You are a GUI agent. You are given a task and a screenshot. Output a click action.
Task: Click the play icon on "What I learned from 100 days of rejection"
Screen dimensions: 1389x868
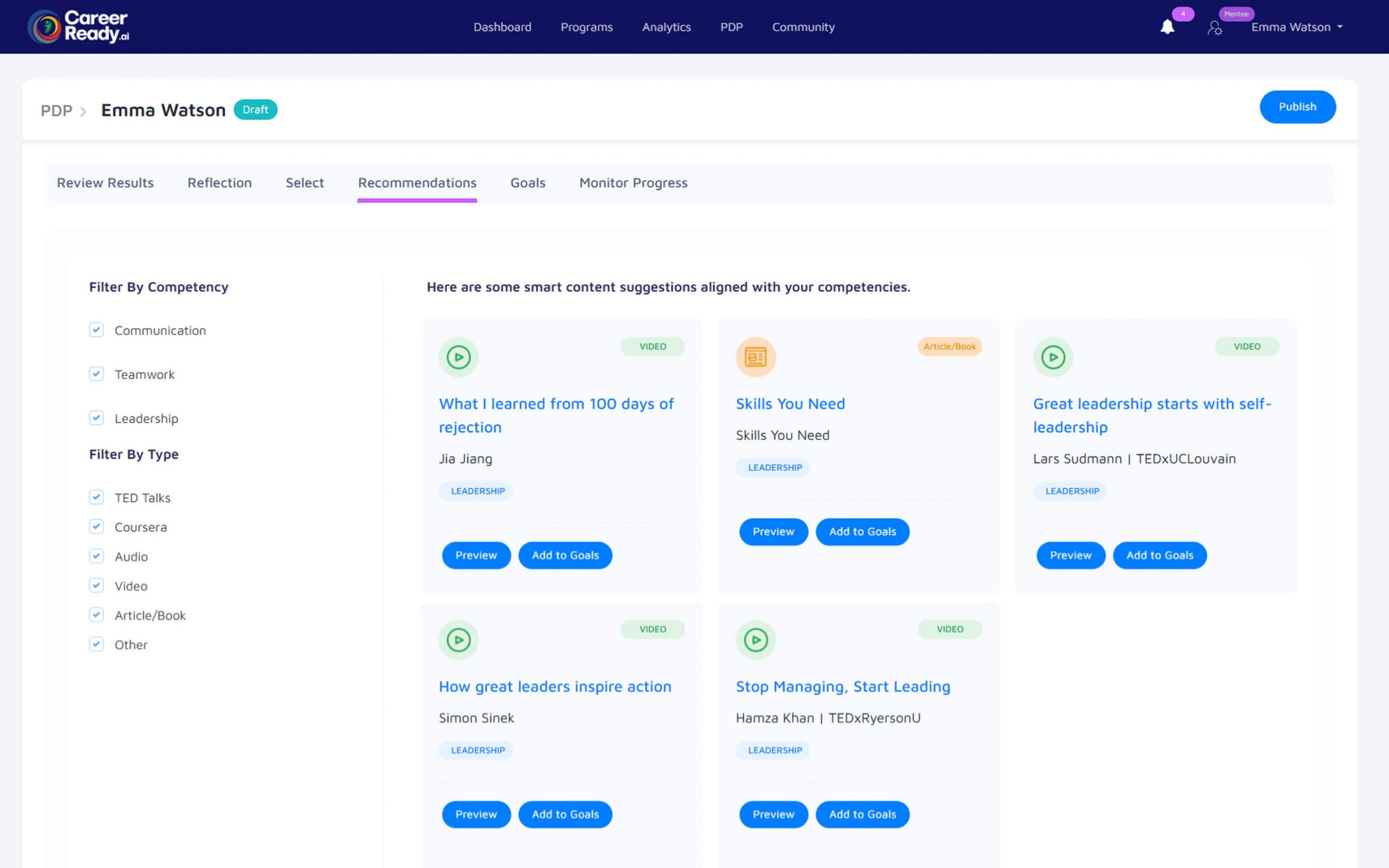pos(458,356)
